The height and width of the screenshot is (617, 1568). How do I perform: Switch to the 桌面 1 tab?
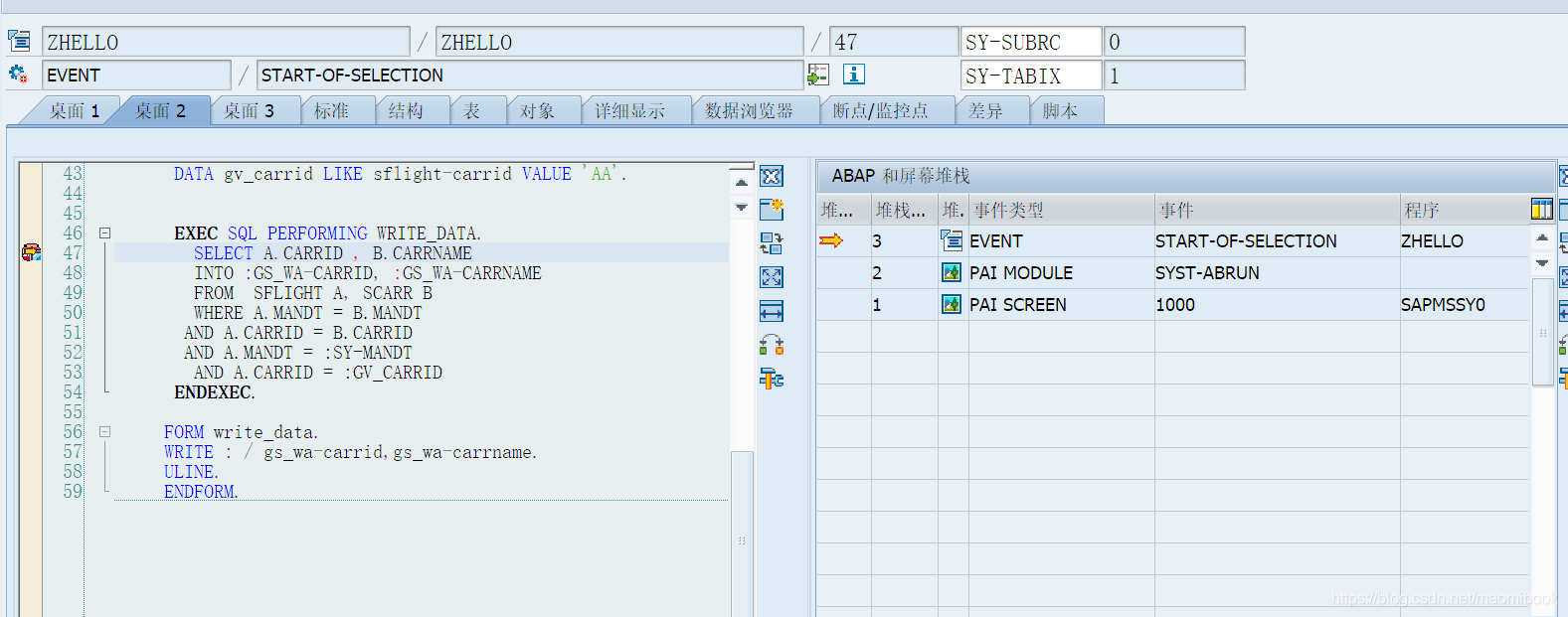(x=75, y=110)
